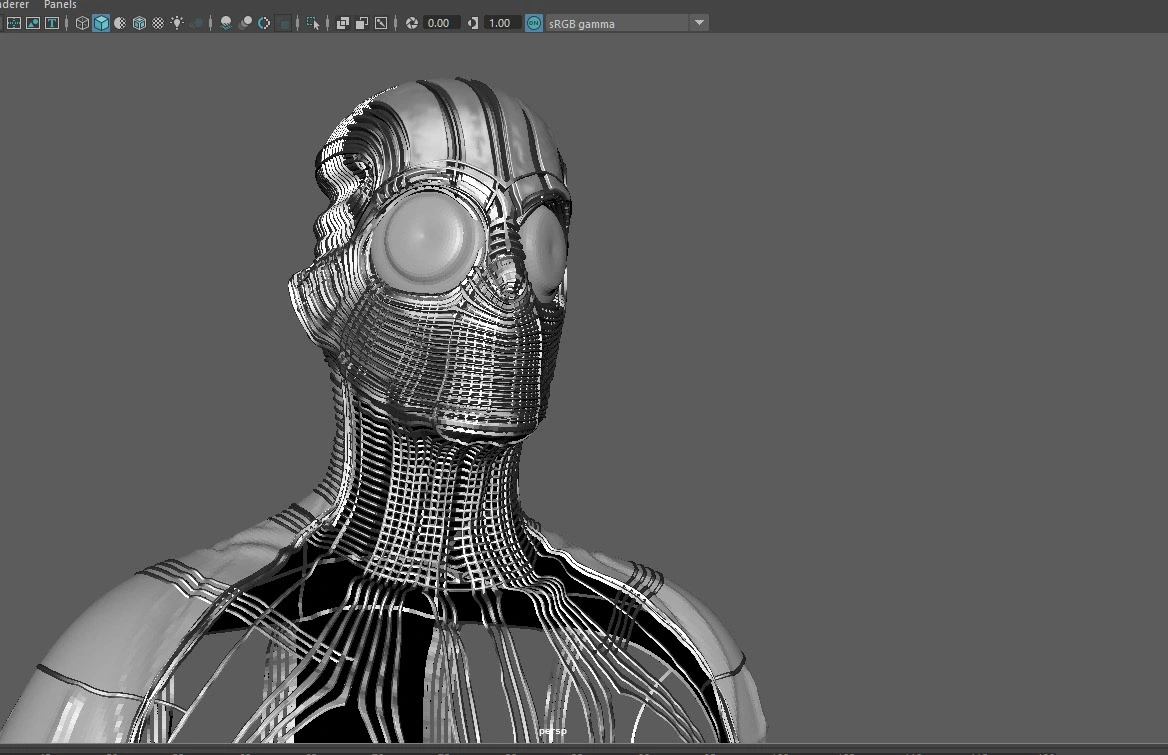The width and height of the screenshot is (1168, 755).
Task: Toggle use default material icon
Action: coord(120,23)
